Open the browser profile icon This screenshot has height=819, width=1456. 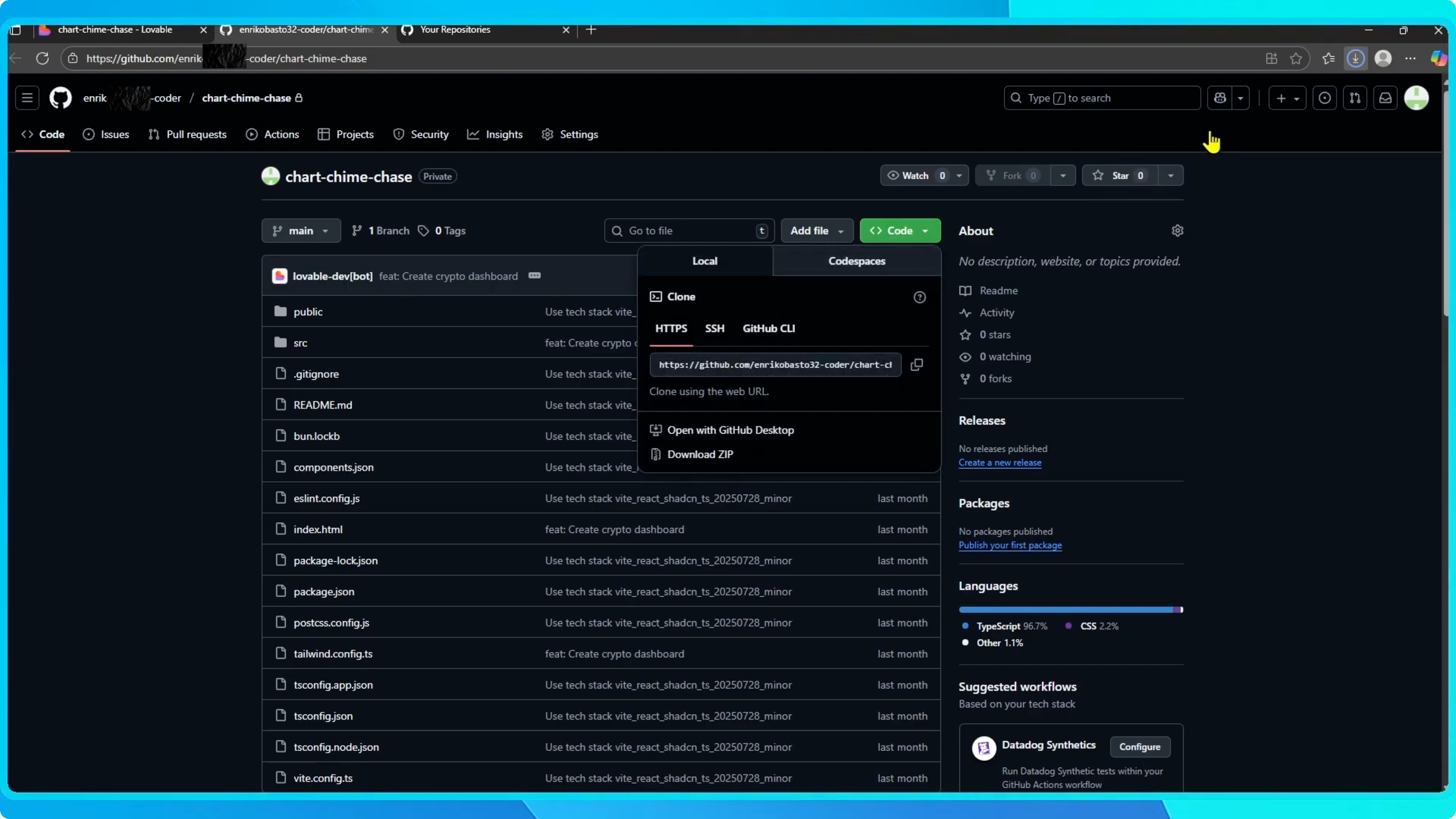click(x=1383, y=58)
